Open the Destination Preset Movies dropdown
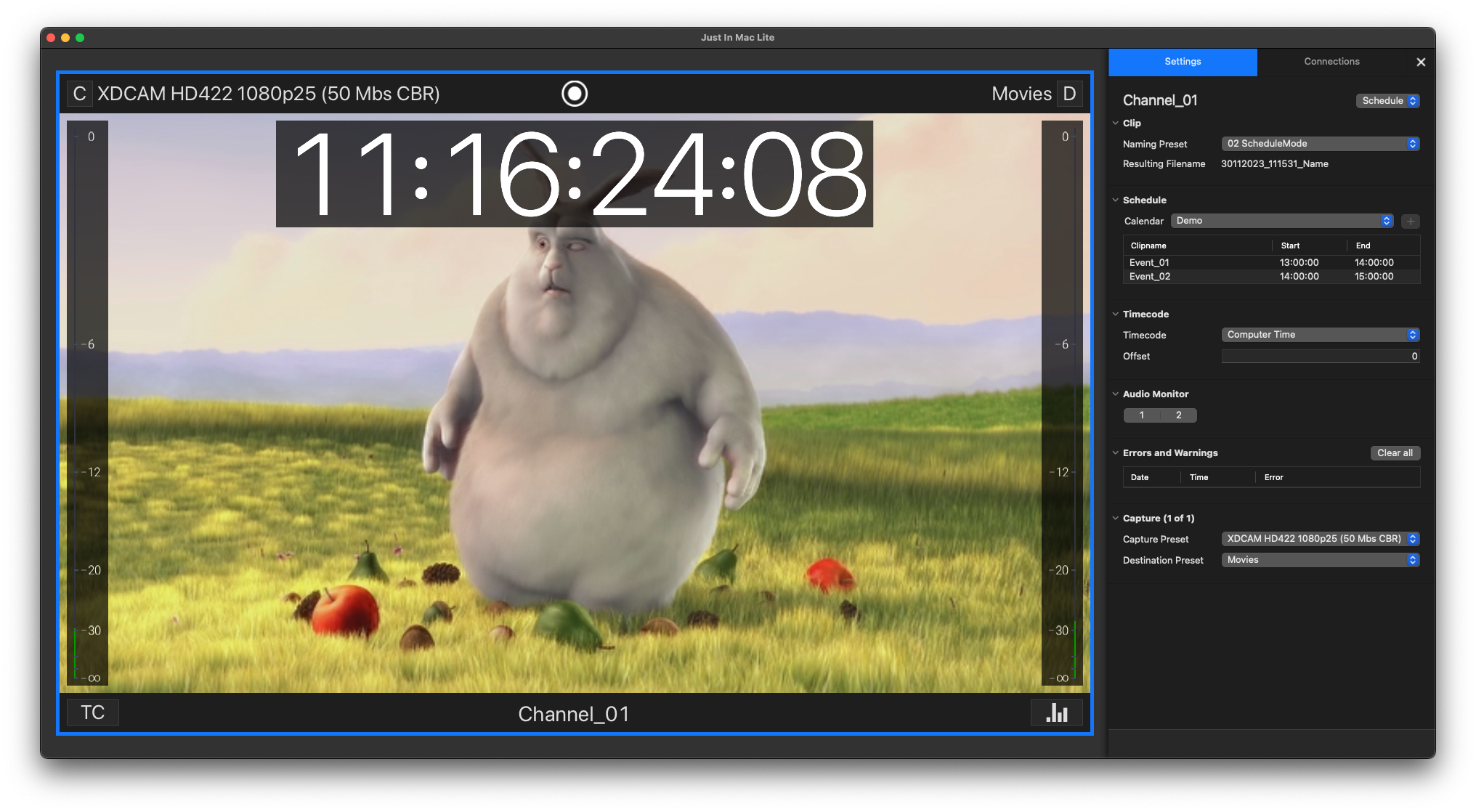Screen dimensions: 1476x812 pos(1320,560)
